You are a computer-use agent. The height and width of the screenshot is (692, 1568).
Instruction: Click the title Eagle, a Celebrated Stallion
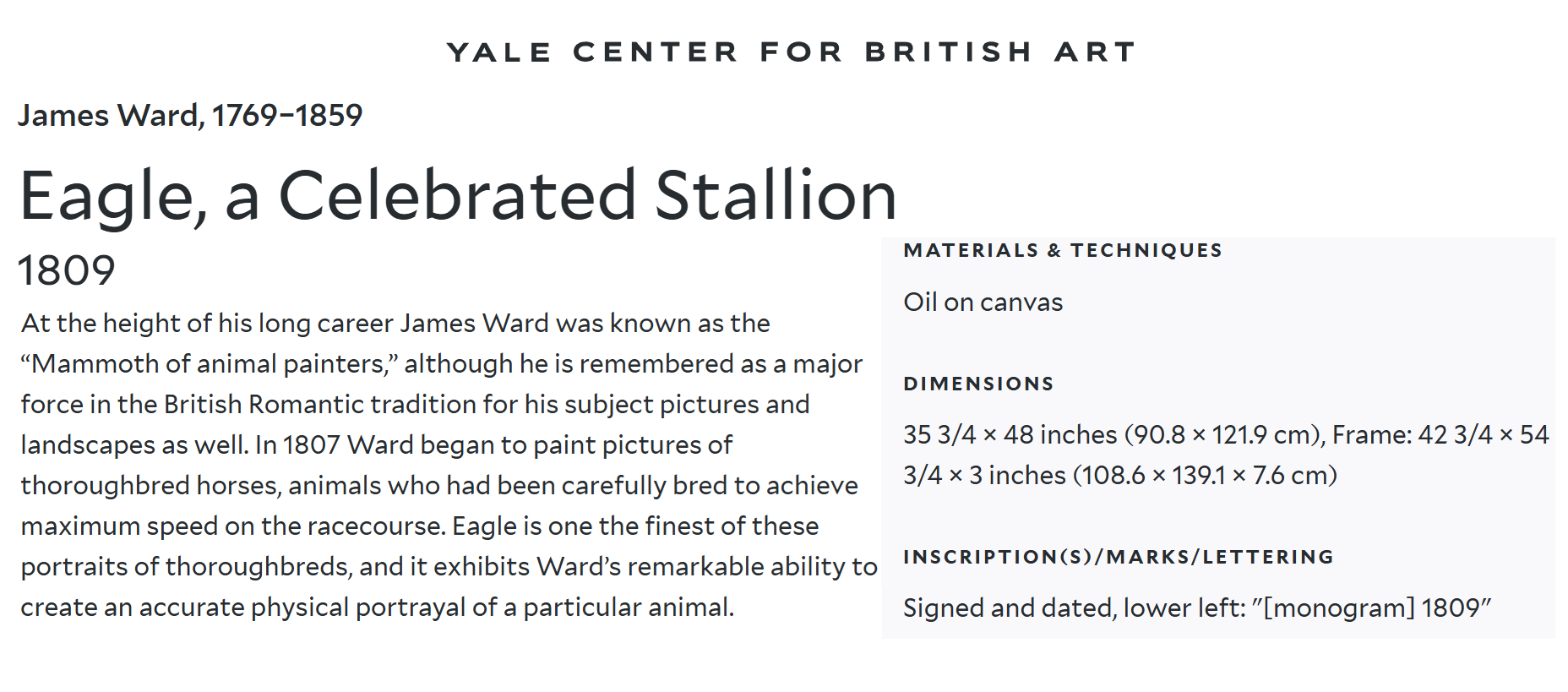pos(458,195)
